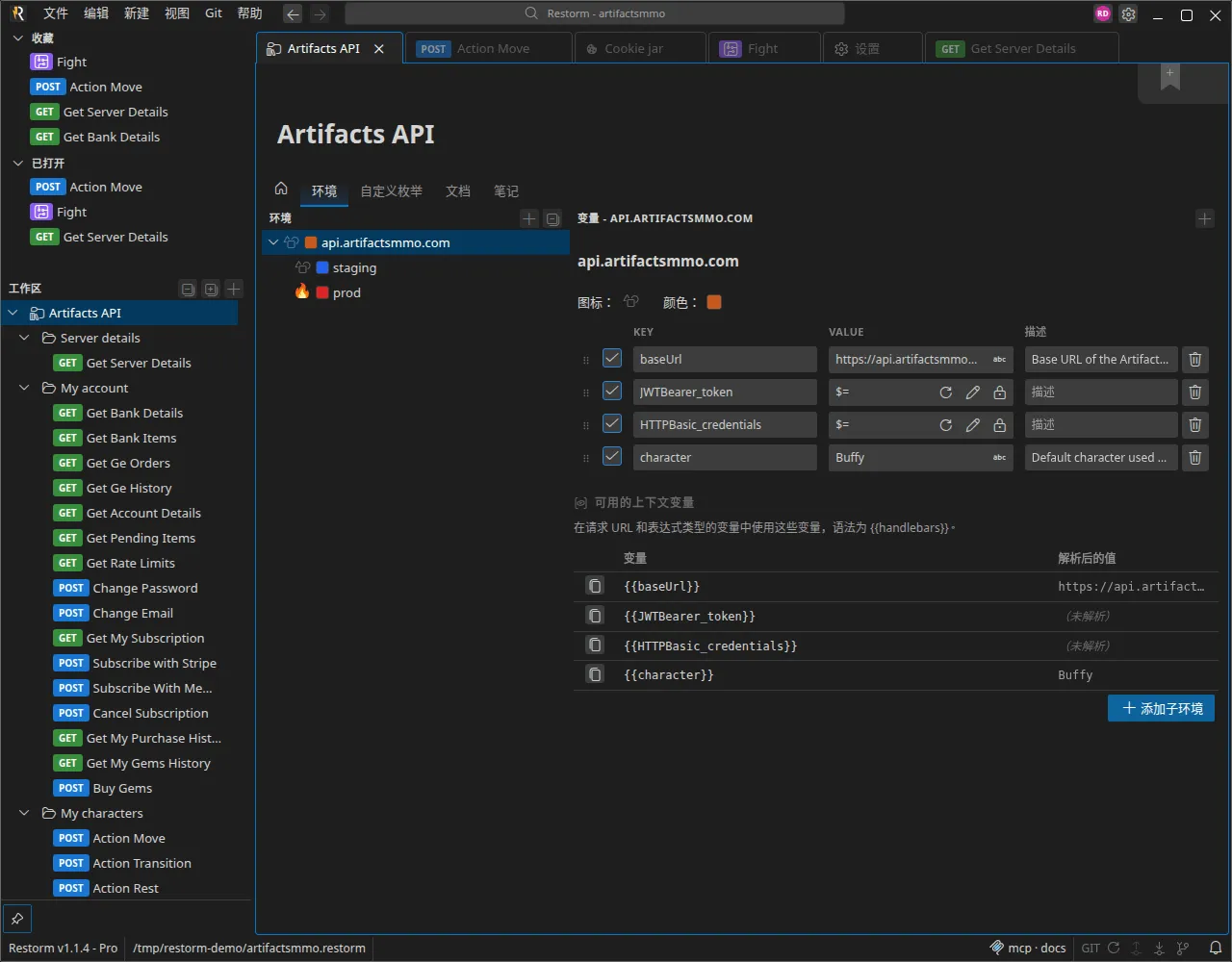The width and height of the screenshot is (1232, 962).
Task: Collapse the api.artifactsmmo.com environment
Action: 273,242
